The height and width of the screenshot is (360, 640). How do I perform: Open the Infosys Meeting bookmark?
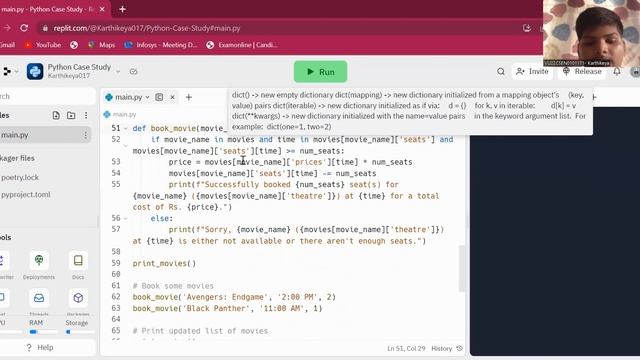pyautogui.click(x=161, y=45)
